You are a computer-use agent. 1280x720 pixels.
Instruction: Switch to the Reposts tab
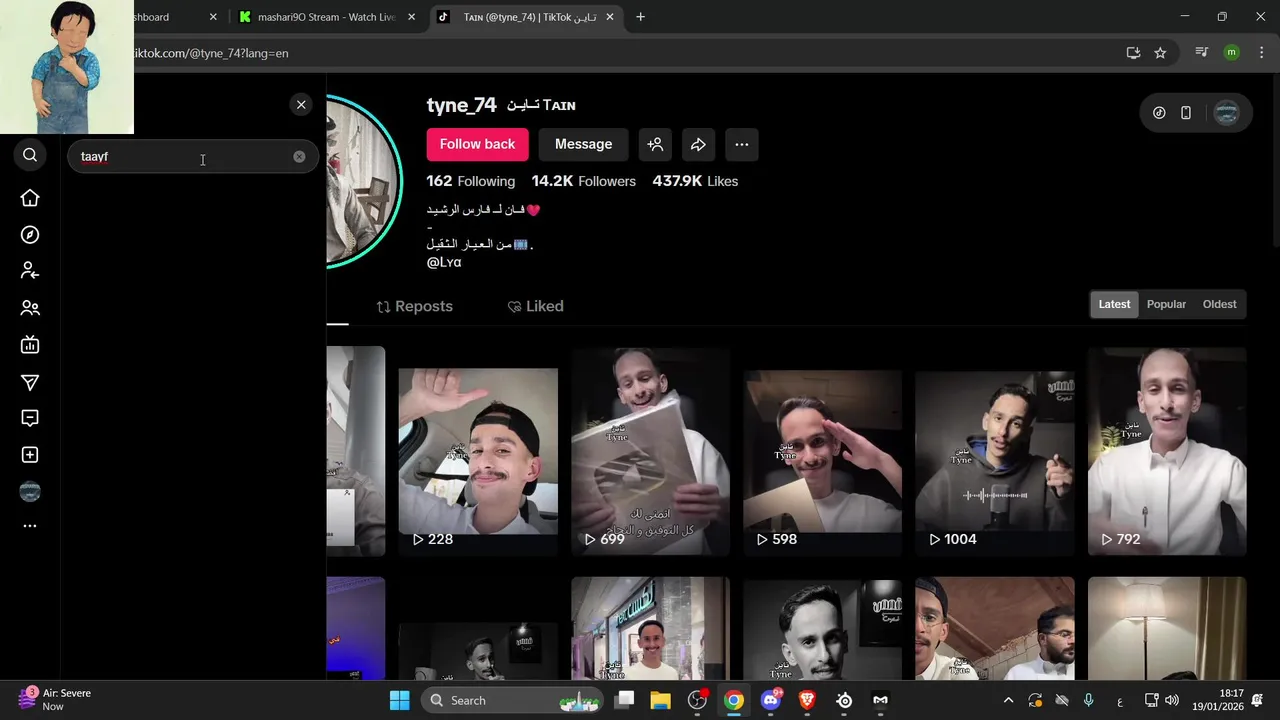tap(414, 306)
